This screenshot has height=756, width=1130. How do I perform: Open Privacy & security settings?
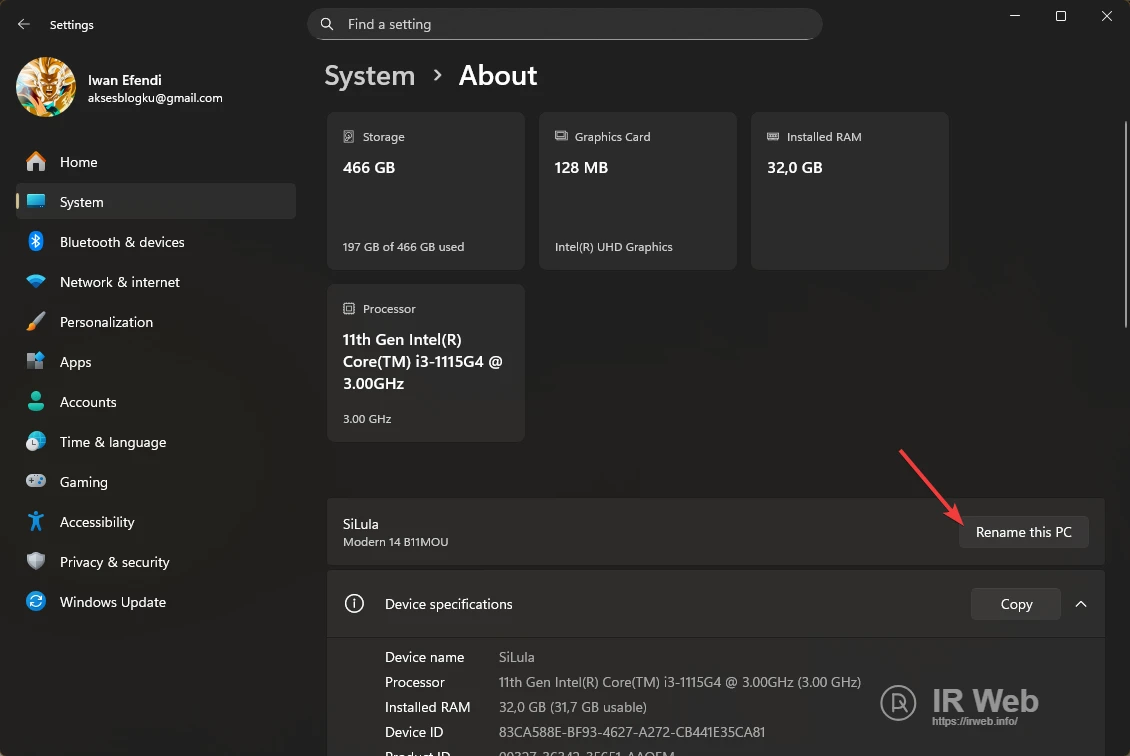pyautogui.click(x=156, y=561)
